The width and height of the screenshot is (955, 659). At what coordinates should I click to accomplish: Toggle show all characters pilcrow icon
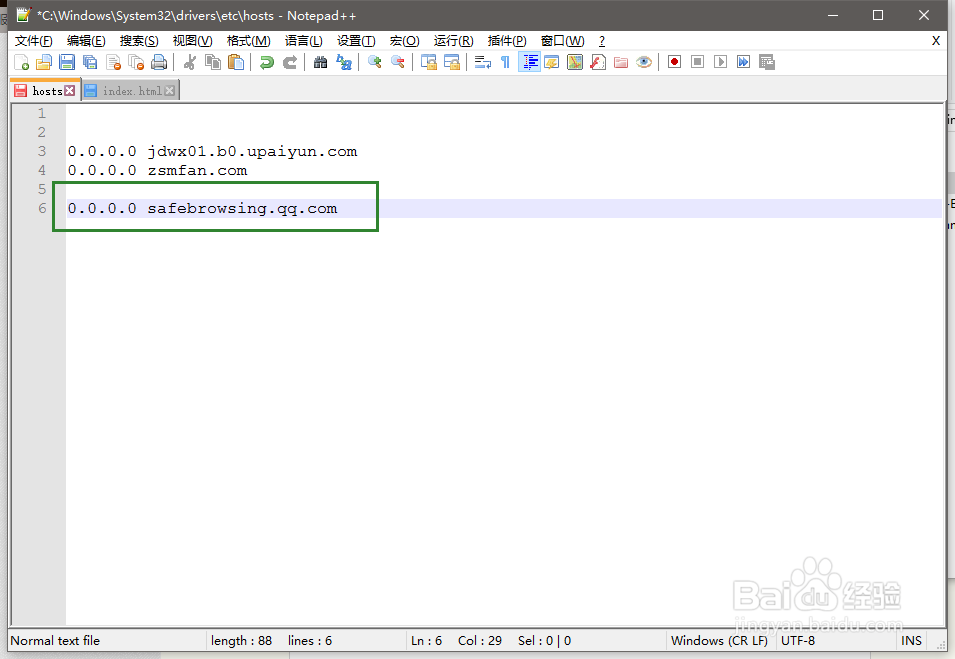point(506,62)
